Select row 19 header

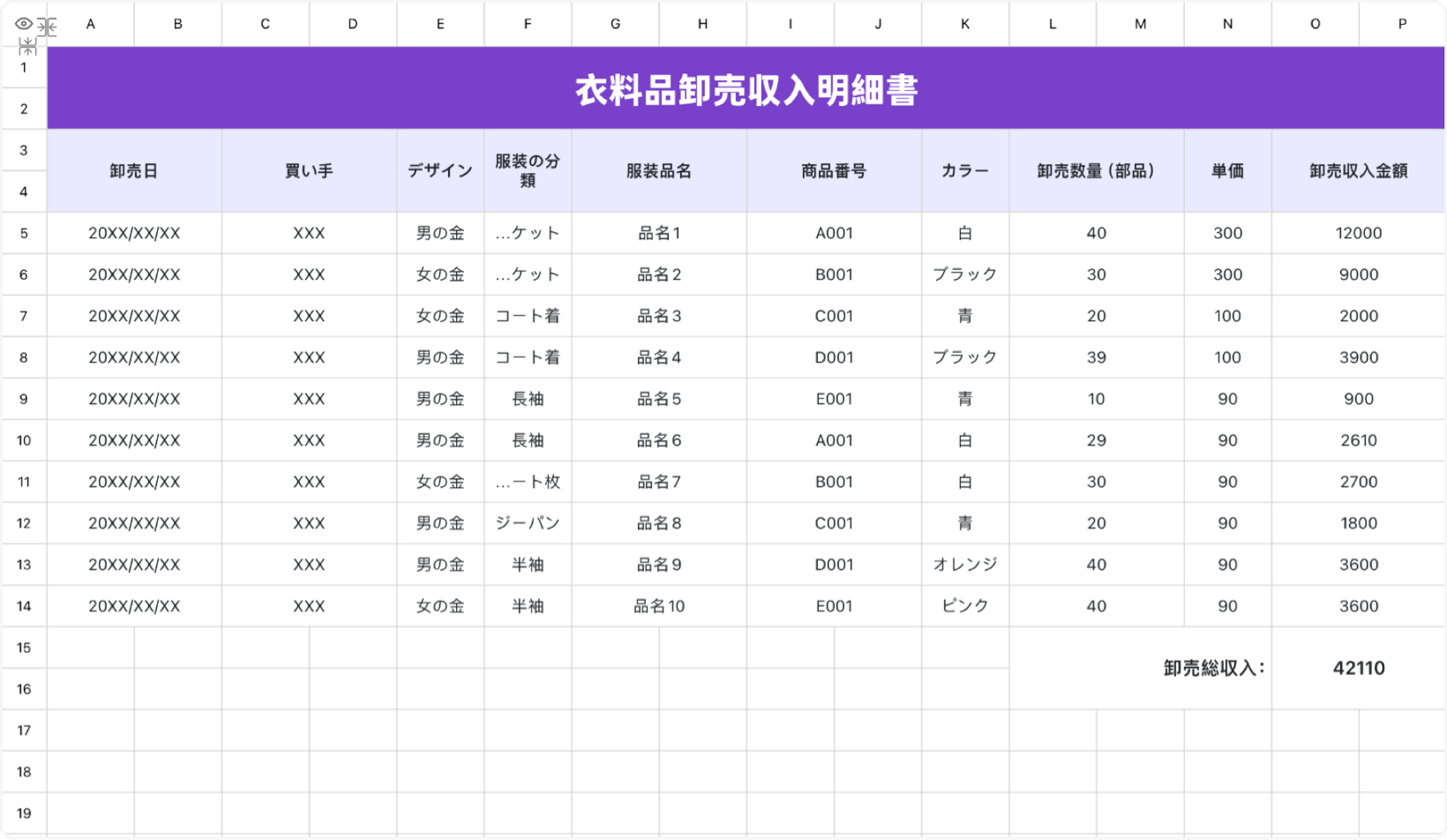[x=24, y=814]
